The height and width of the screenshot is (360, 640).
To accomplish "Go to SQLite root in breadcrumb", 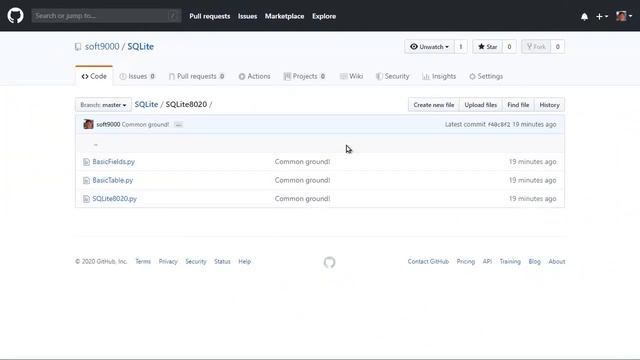I will tap(146, 104).
